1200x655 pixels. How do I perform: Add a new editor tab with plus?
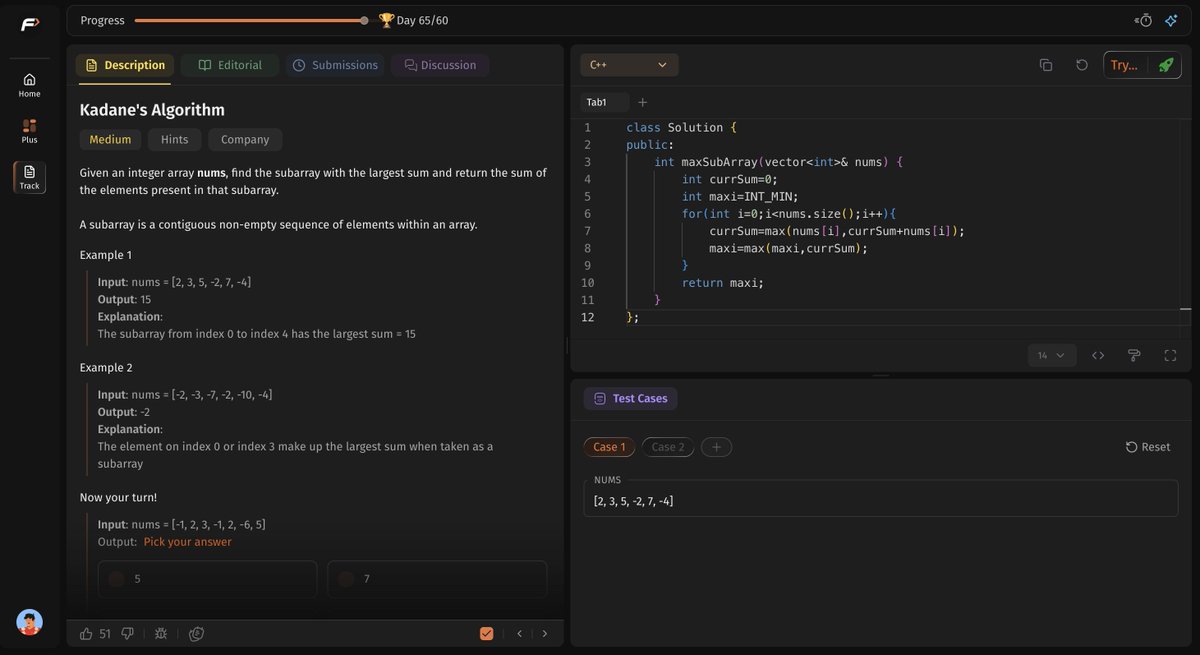[643, 102]
